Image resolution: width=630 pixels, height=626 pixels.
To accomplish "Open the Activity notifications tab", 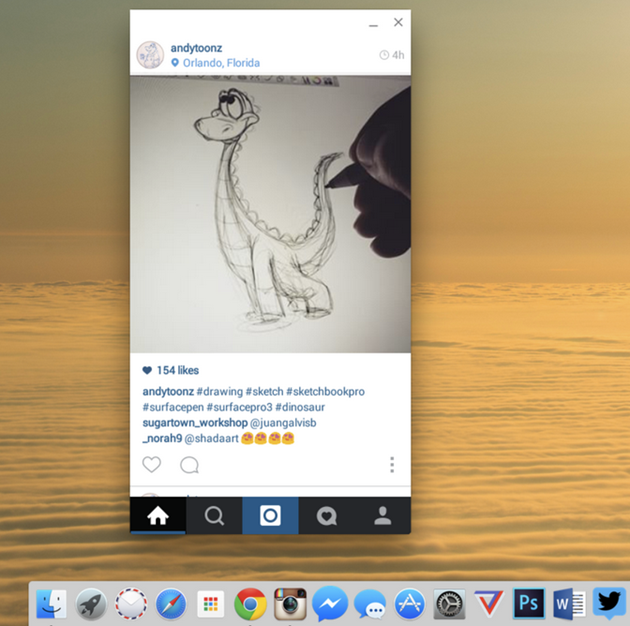I will coord(326,516).
